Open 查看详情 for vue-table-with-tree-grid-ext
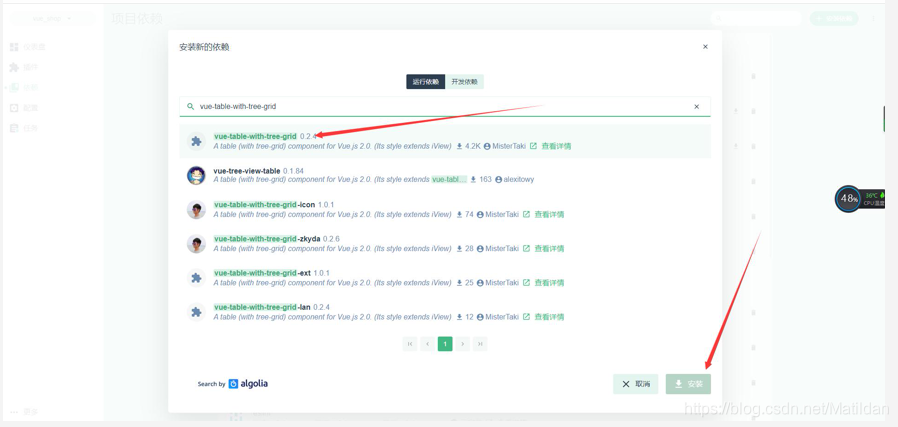Viewport: 898px width, 427px height. (549, 283)
